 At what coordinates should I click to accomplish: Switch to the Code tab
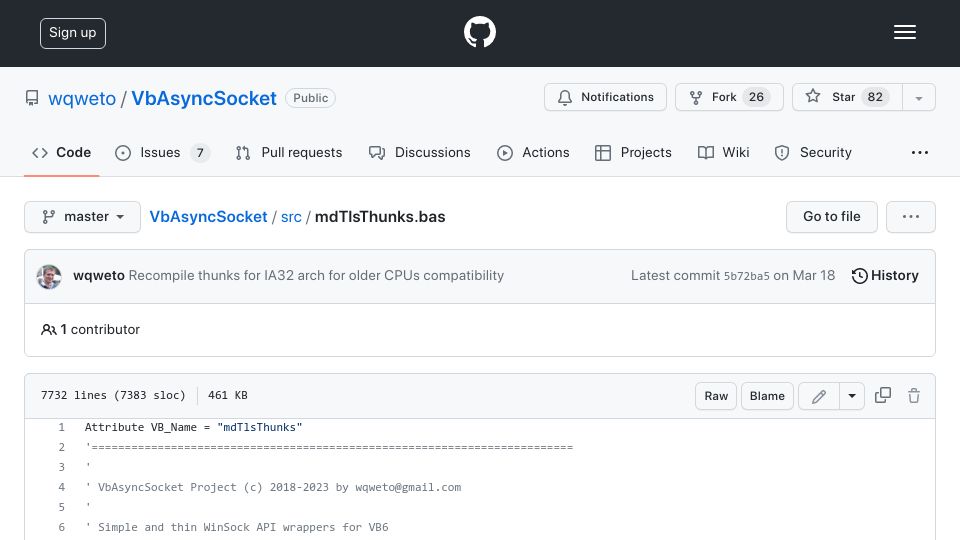pos(62,152)
